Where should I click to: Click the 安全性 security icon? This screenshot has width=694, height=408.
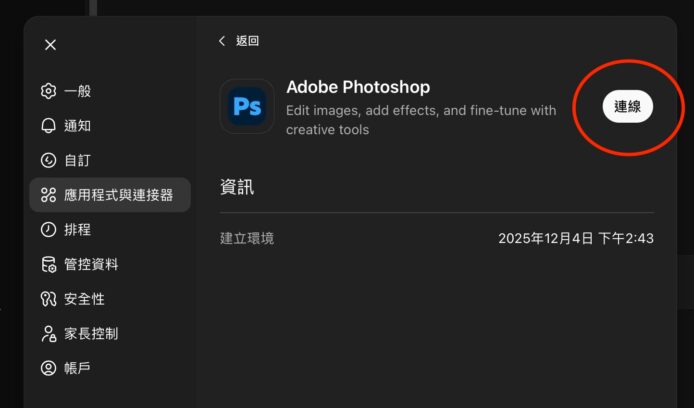(48, 299)
